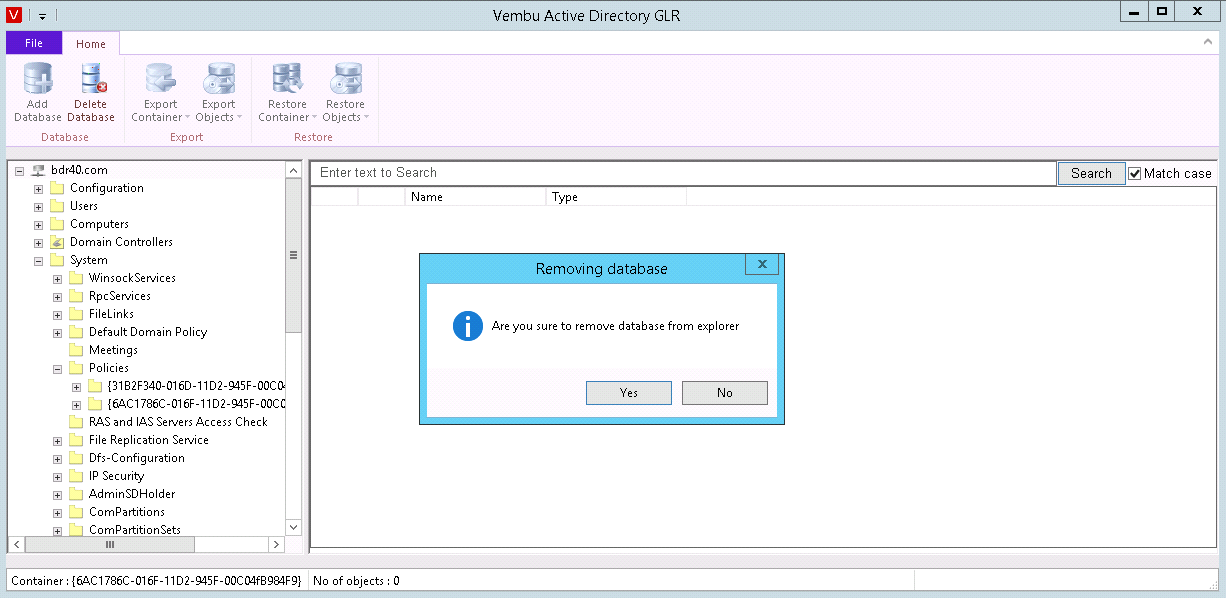Expand the WinsockServices tree node

point(58,278)
